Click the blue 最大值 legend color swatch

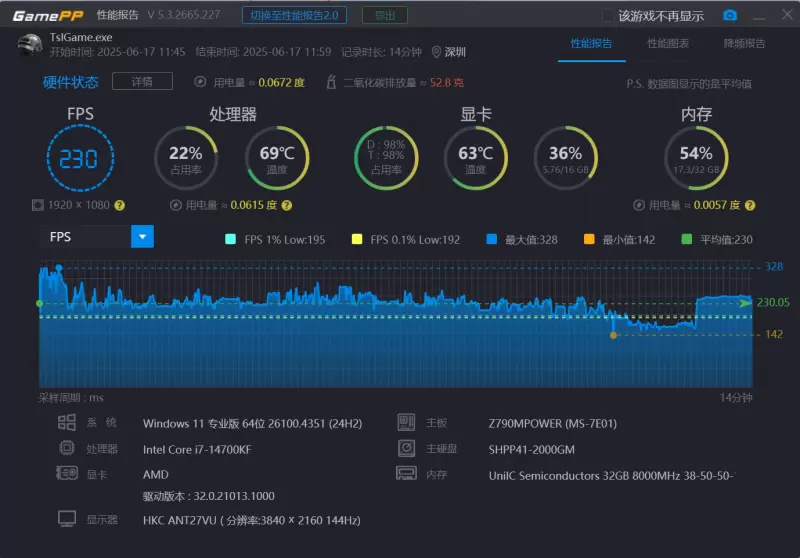491,239
